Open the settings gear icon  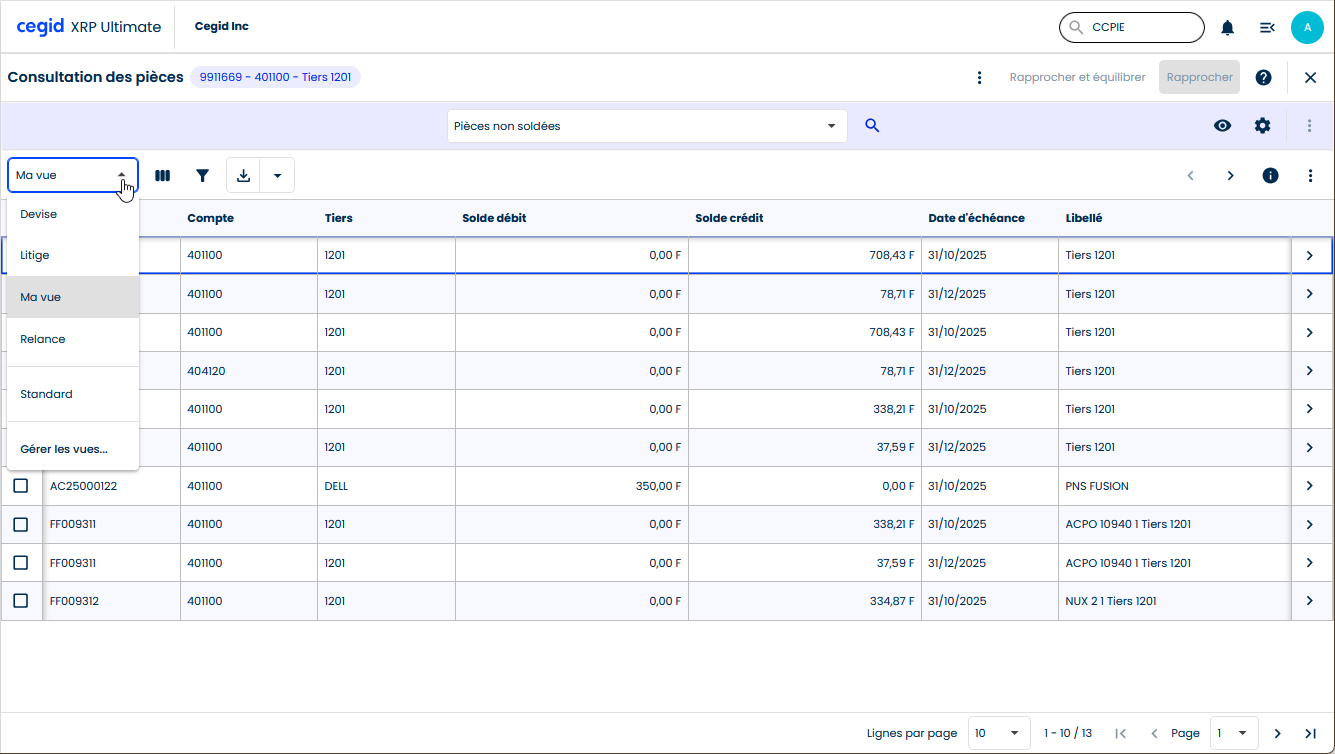click(1262, 126)
